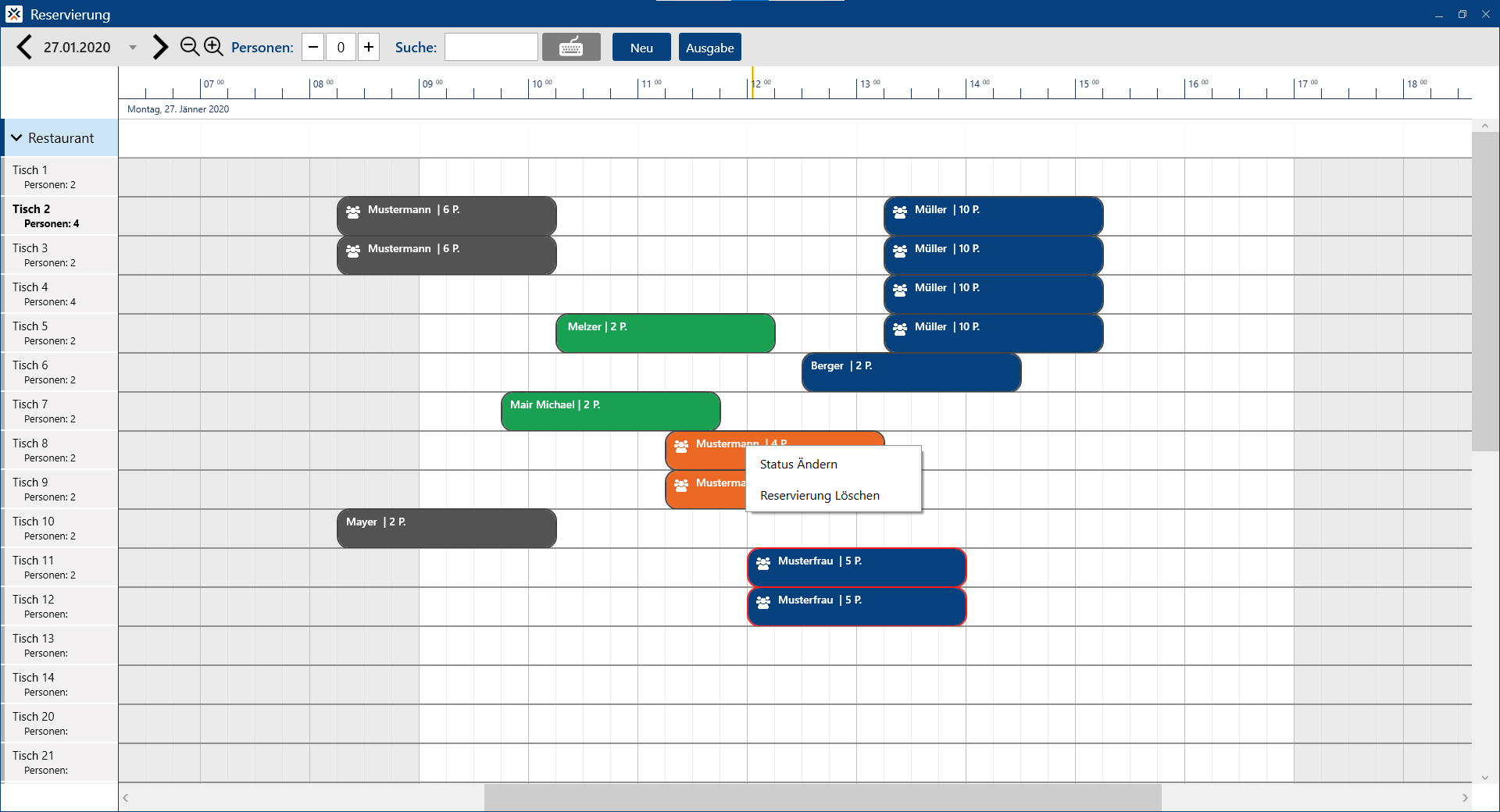Click the app logo in title bar
Viewport: 1500px width, 812px height.
[x=14, y=14]
